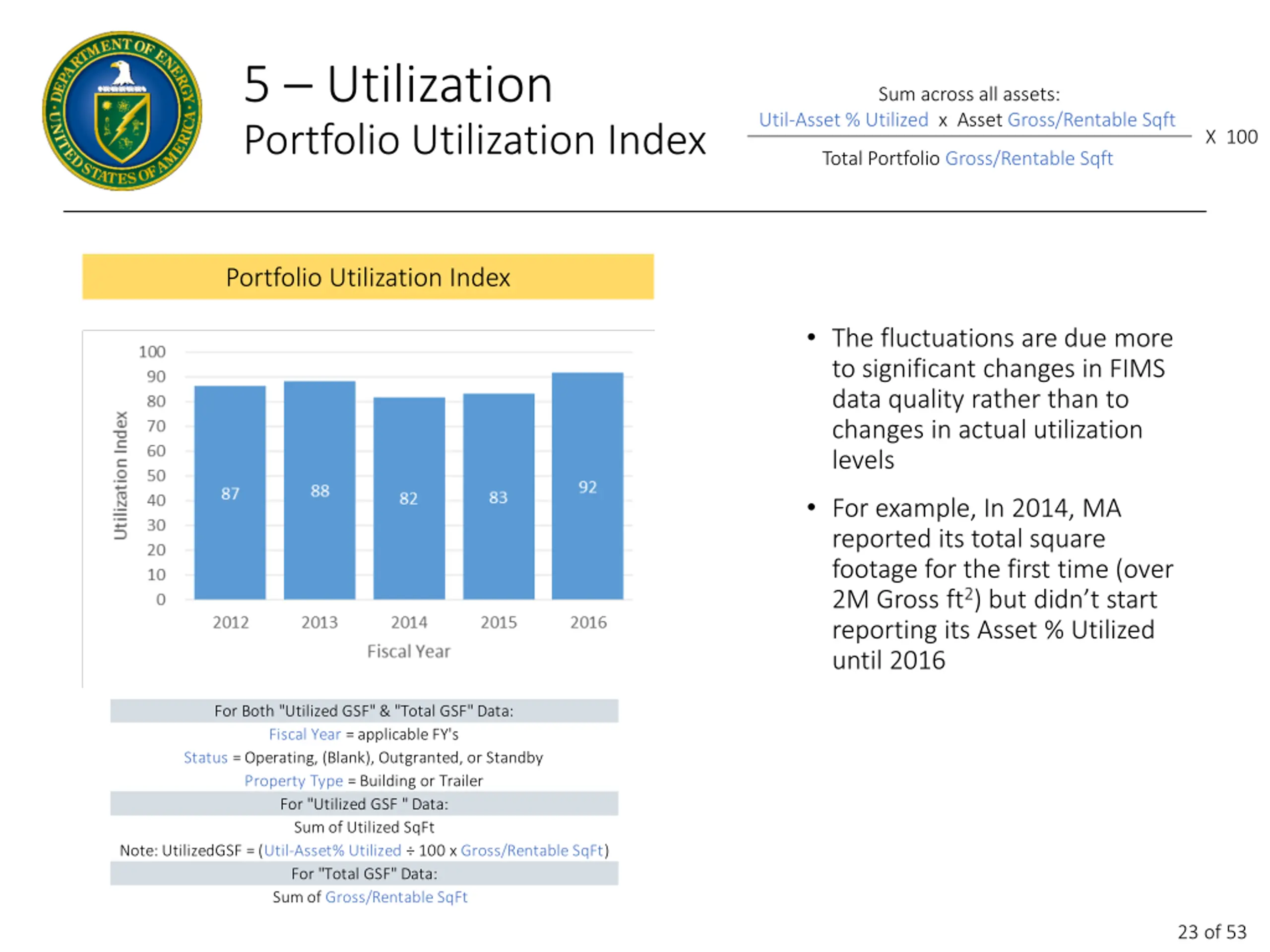Click the Utilization Index vertical axis label
This screenshot has height=952, width=1270.
coord(120,475)
